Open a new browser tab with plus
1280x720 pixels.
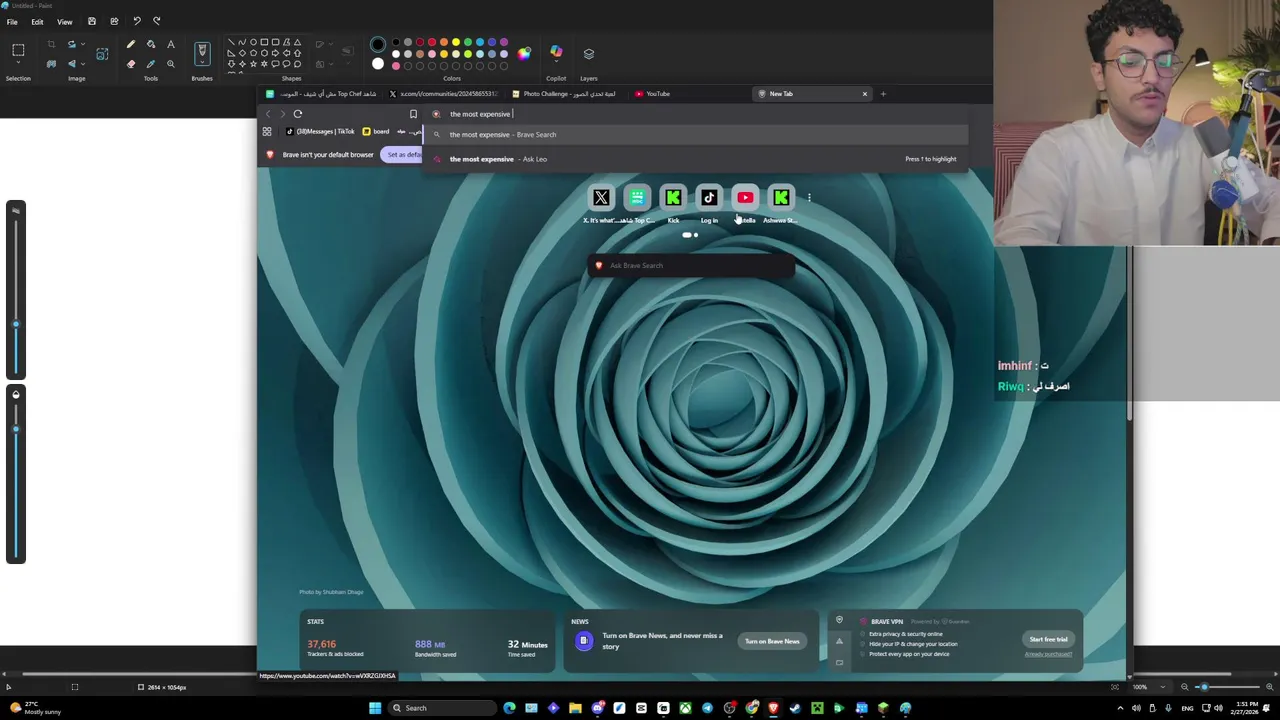(883, 94)
